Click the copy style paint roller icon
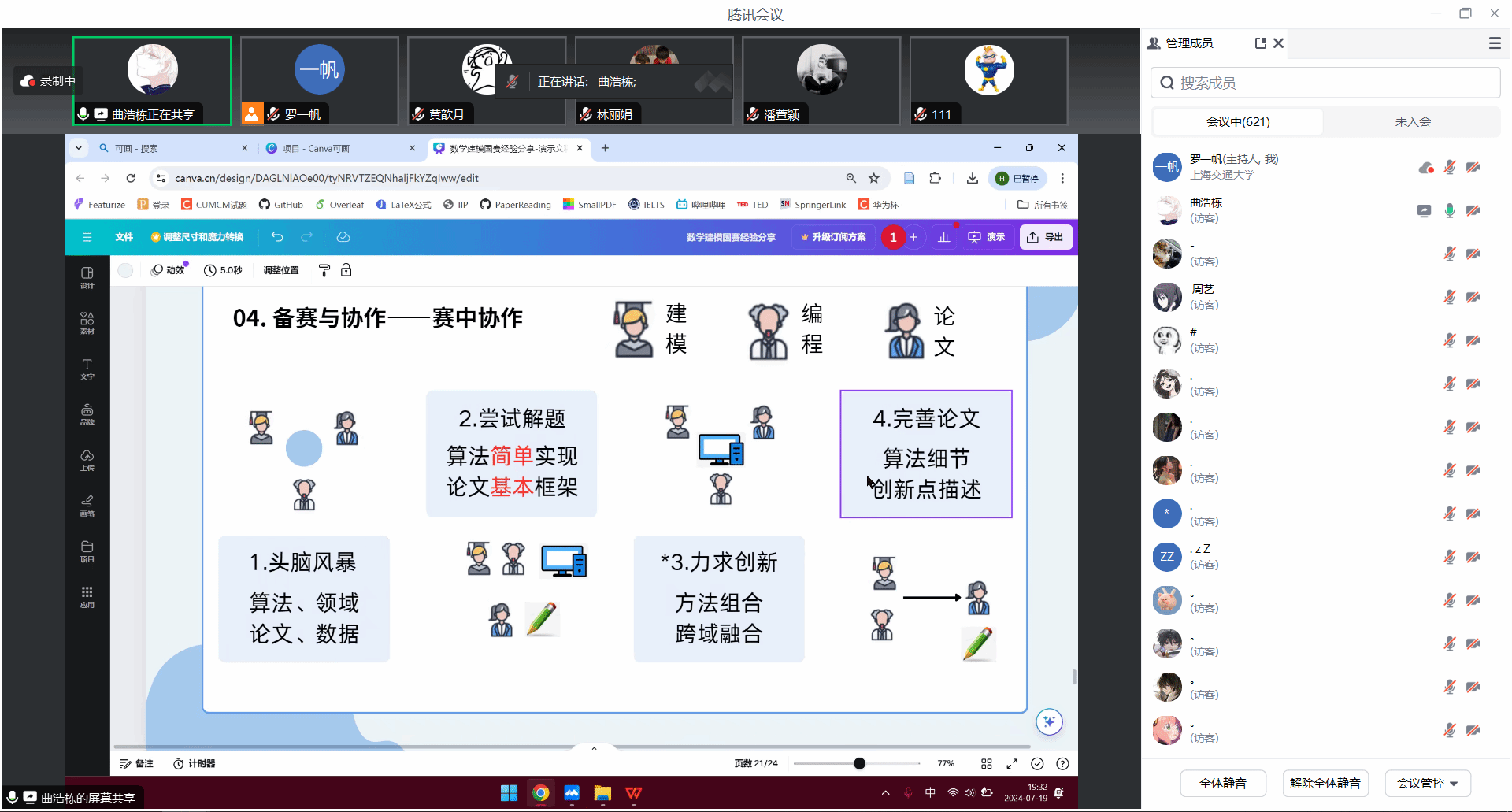The image size is (1512, 812). point(324,270)
